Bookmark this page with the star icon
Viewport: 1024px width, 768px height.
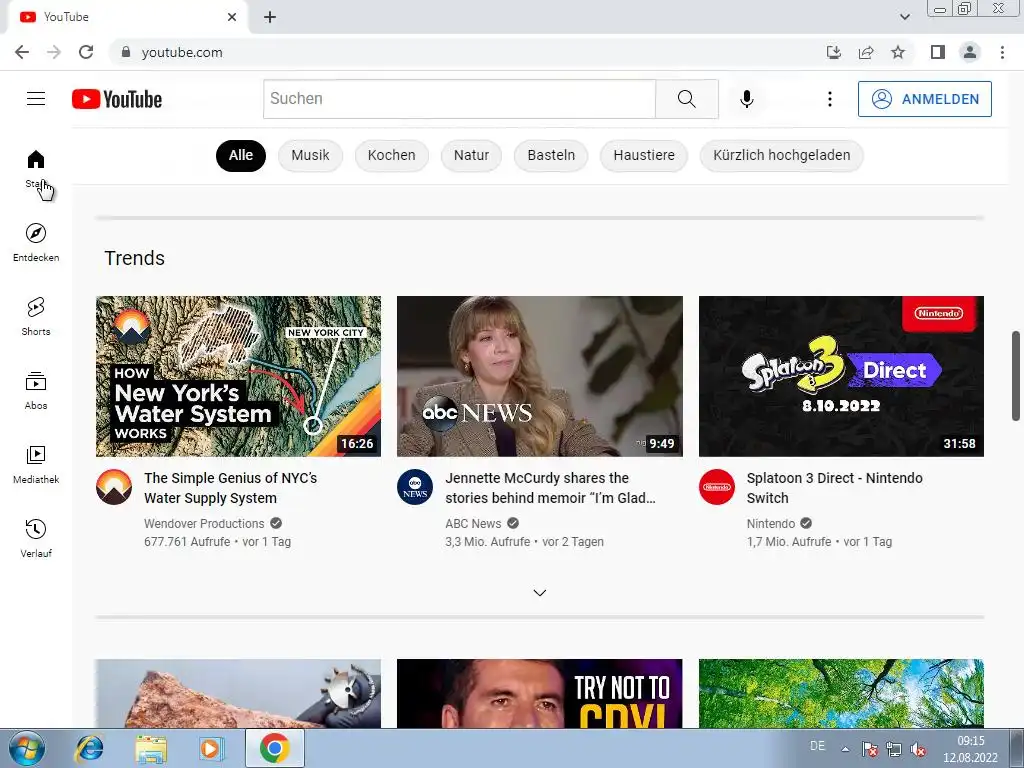(898, 52)
